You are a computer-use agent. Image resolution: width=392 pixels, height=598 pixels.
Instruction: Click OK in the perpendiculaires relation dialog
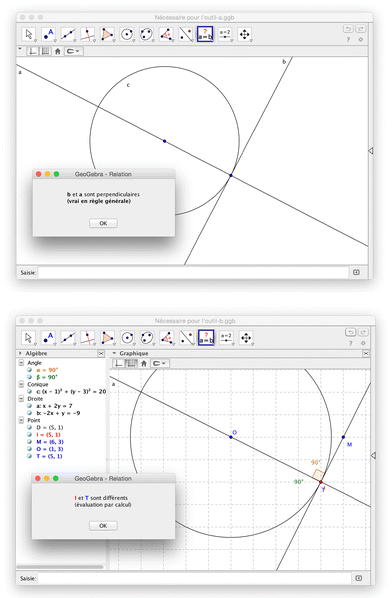103,223
